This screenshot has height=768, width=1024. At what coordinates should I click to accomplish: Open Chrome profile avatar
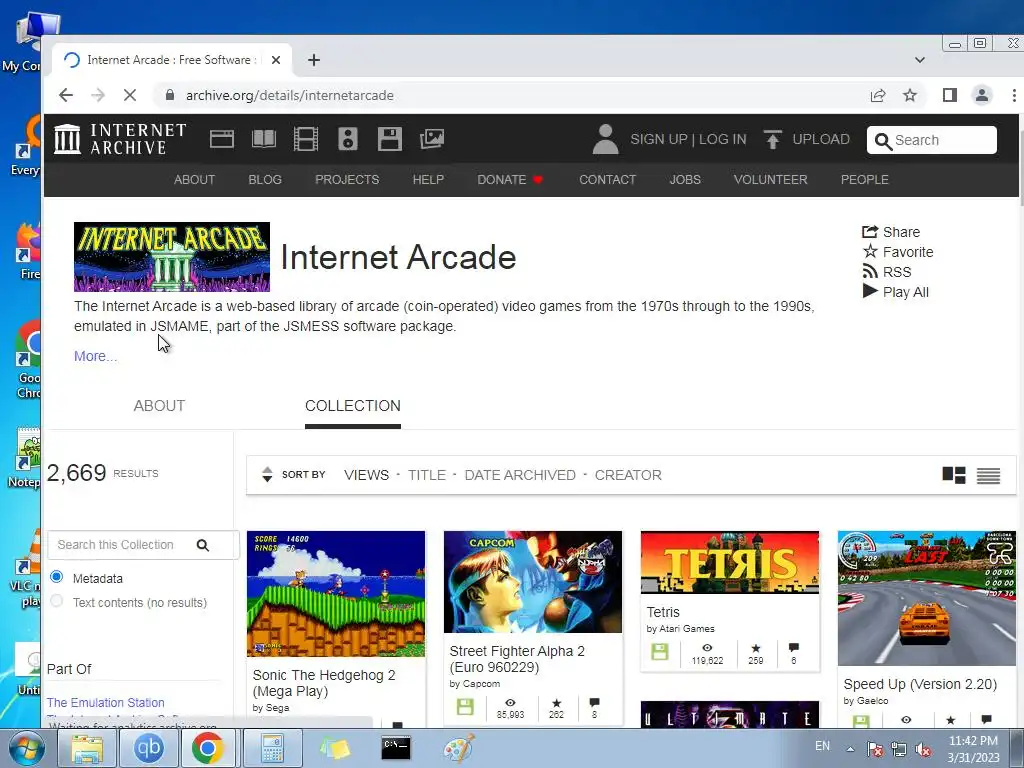point(982,95)
